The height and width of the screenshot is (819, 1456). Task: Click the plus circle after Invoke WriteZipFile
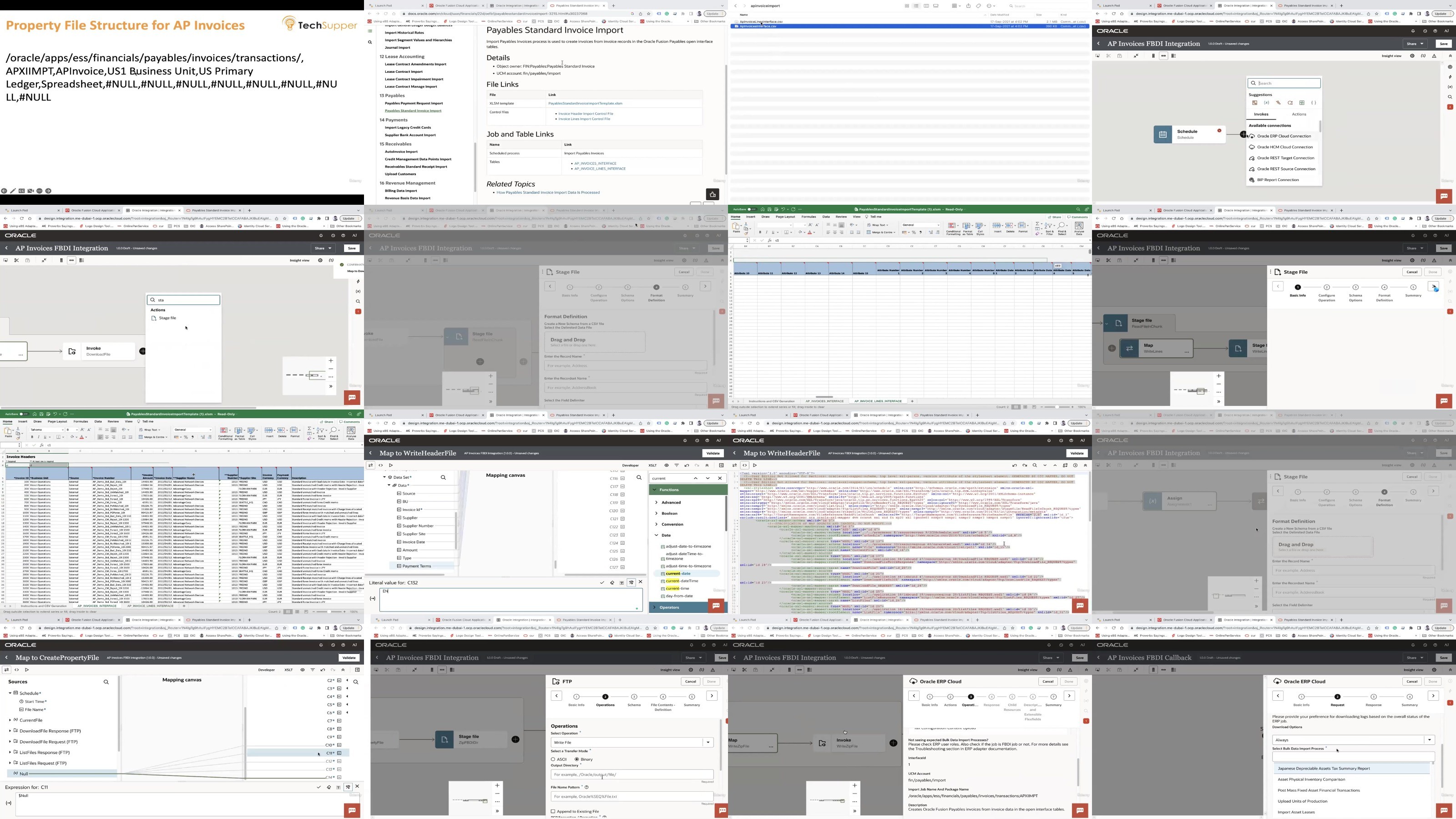[x=893, y=743]
